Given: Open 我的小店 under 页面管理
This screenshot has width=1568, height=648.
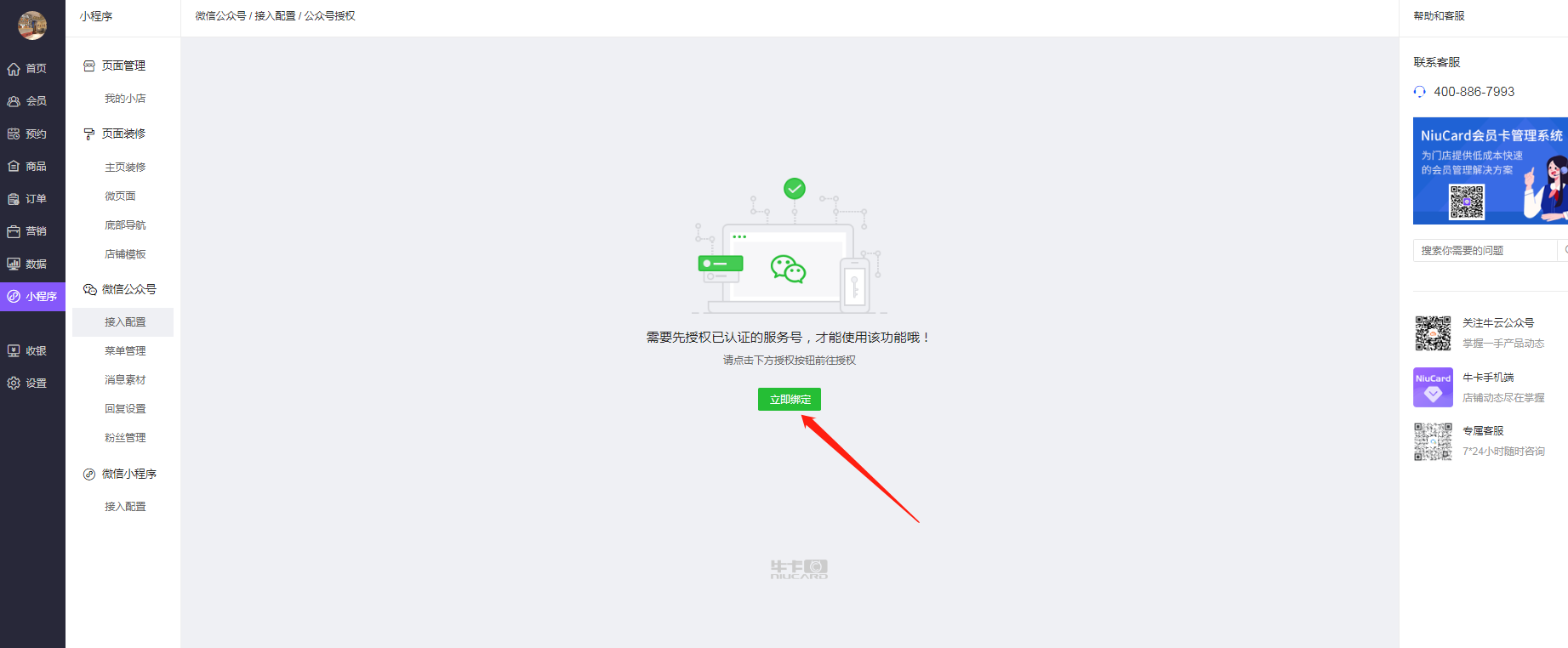Looking at the screenshot, I should 125,99.
